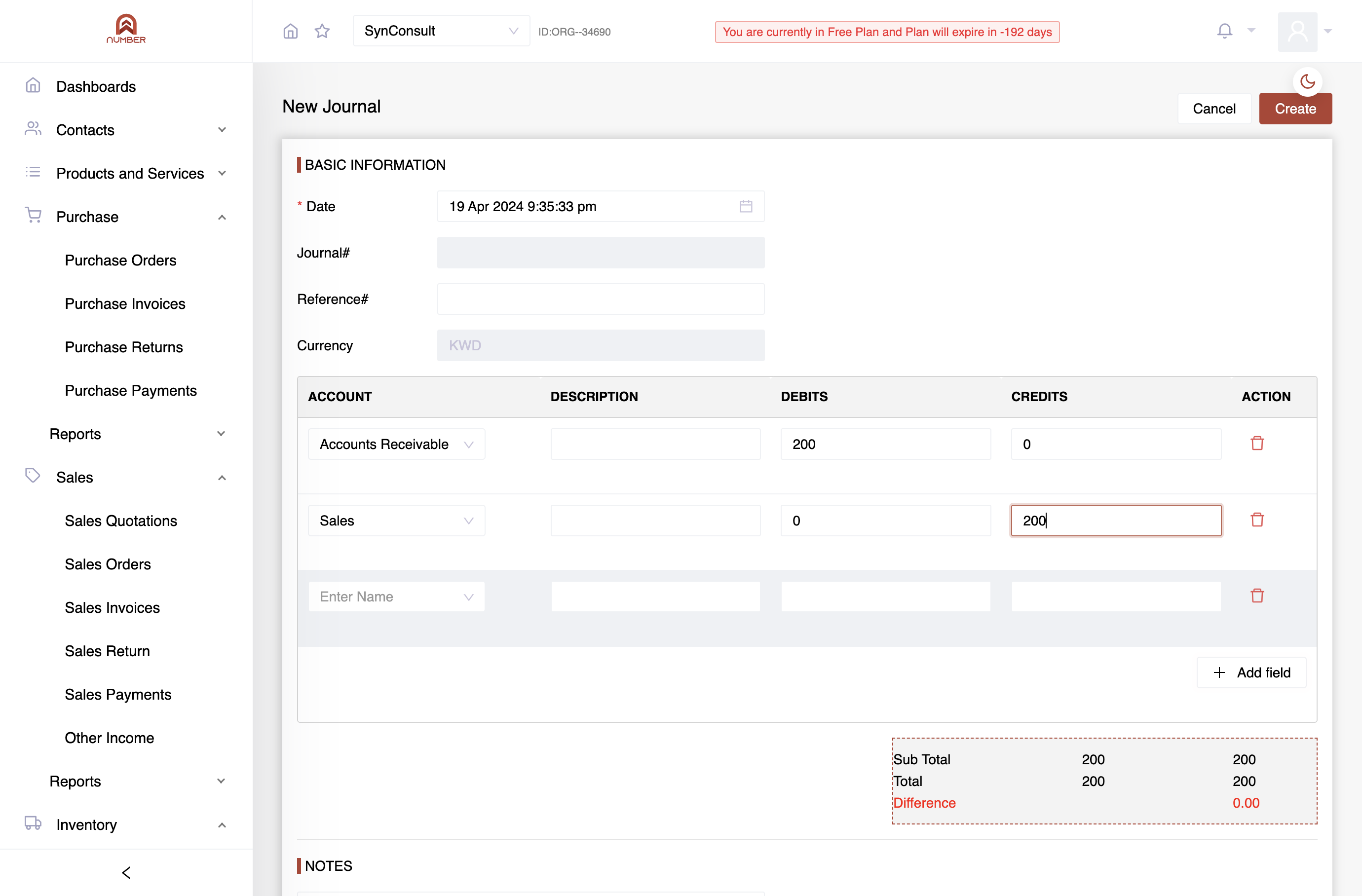This screenshot has width=1362, height=896.
Task: Click the Dashboards home icon in sidebar
Action: click(x=33, y=86)
